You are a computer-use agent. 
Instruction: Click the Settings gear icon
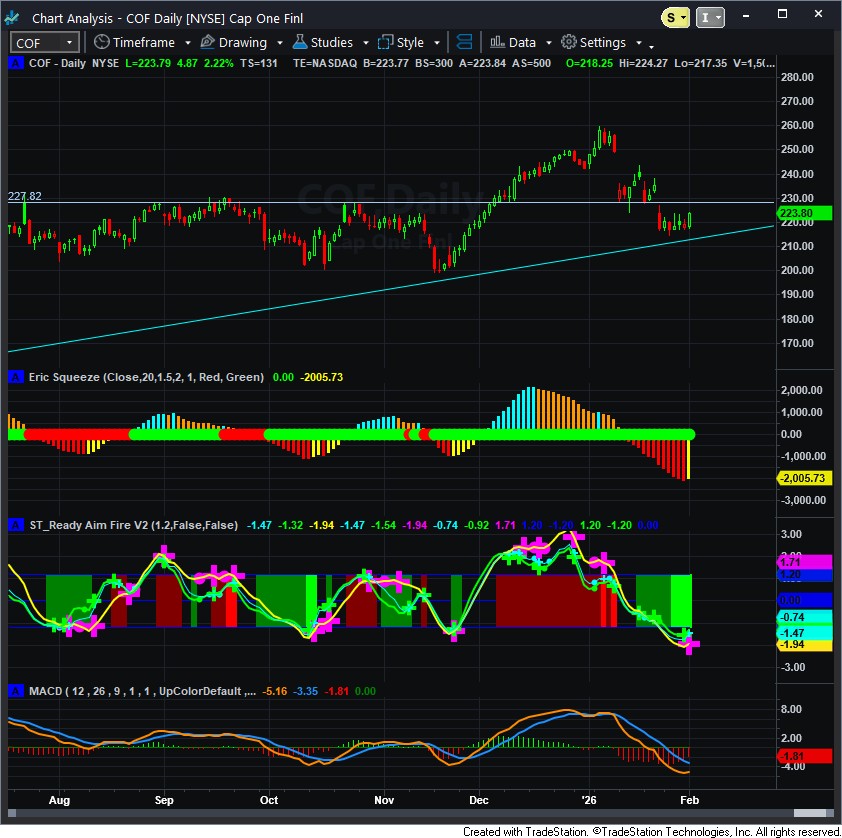point(568,42)
